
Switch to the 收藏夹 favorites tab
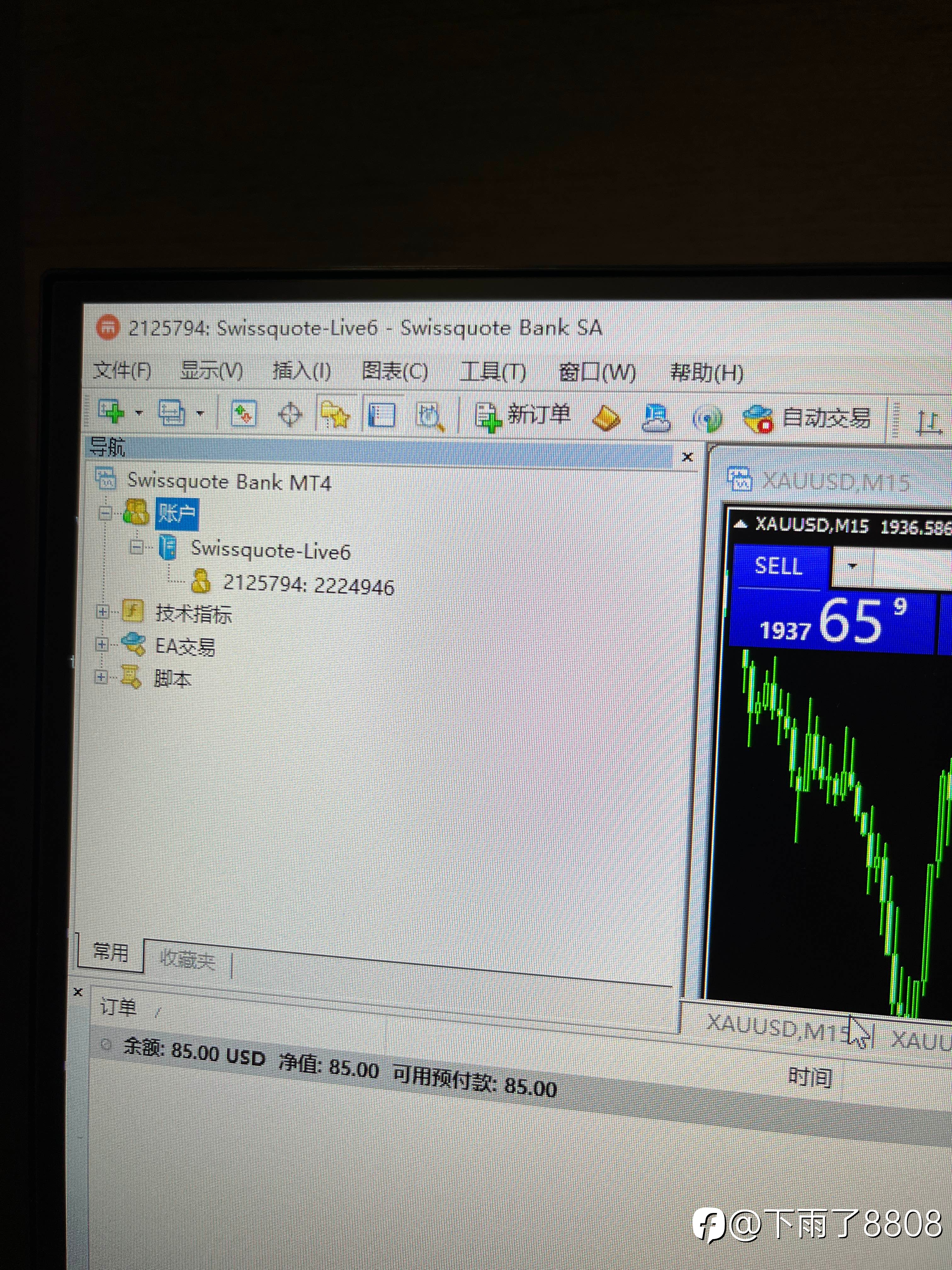(x=187, y=959)
